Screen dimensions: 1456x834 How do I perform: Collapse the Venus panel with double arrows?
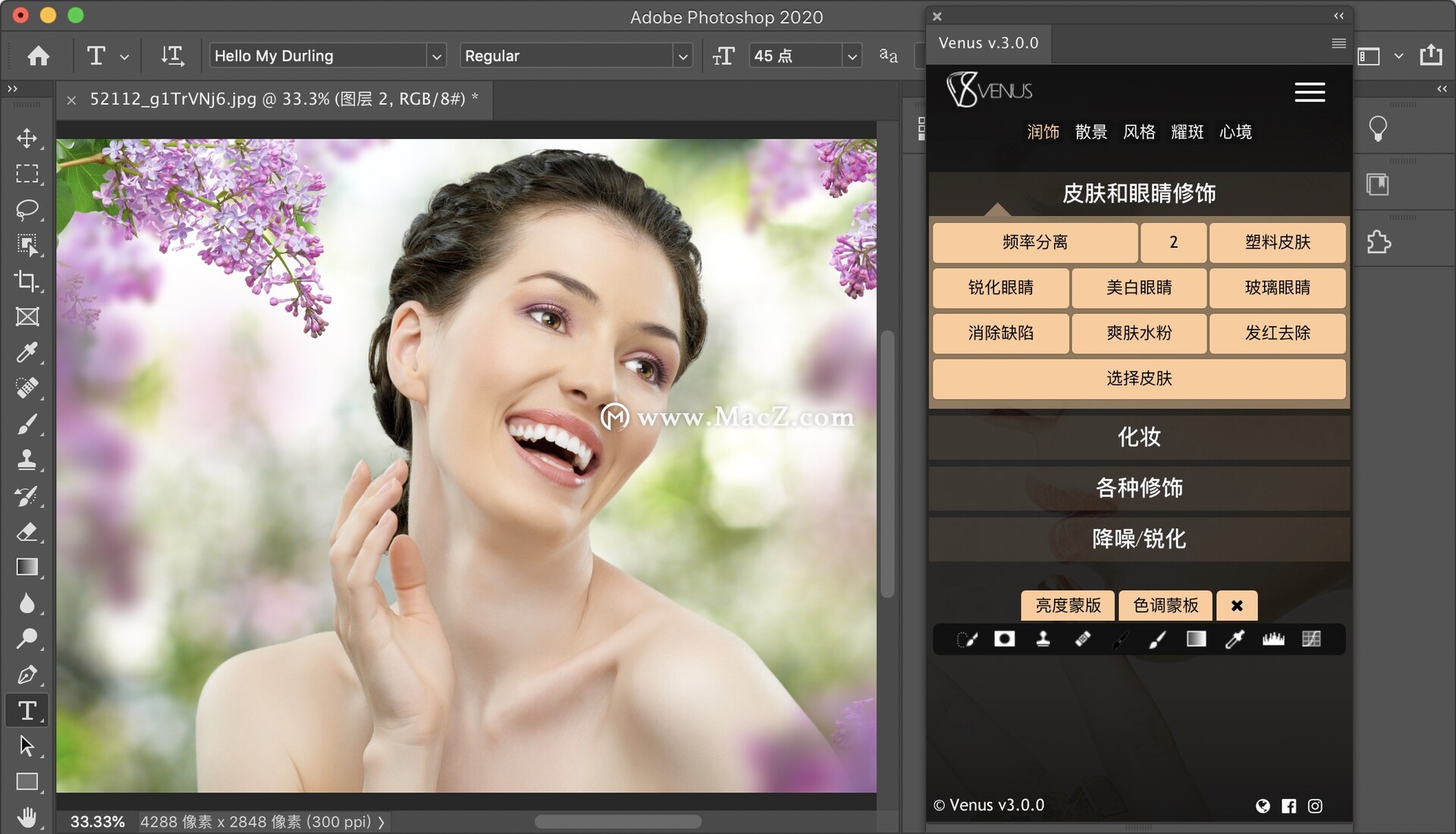coord(1338,16)
